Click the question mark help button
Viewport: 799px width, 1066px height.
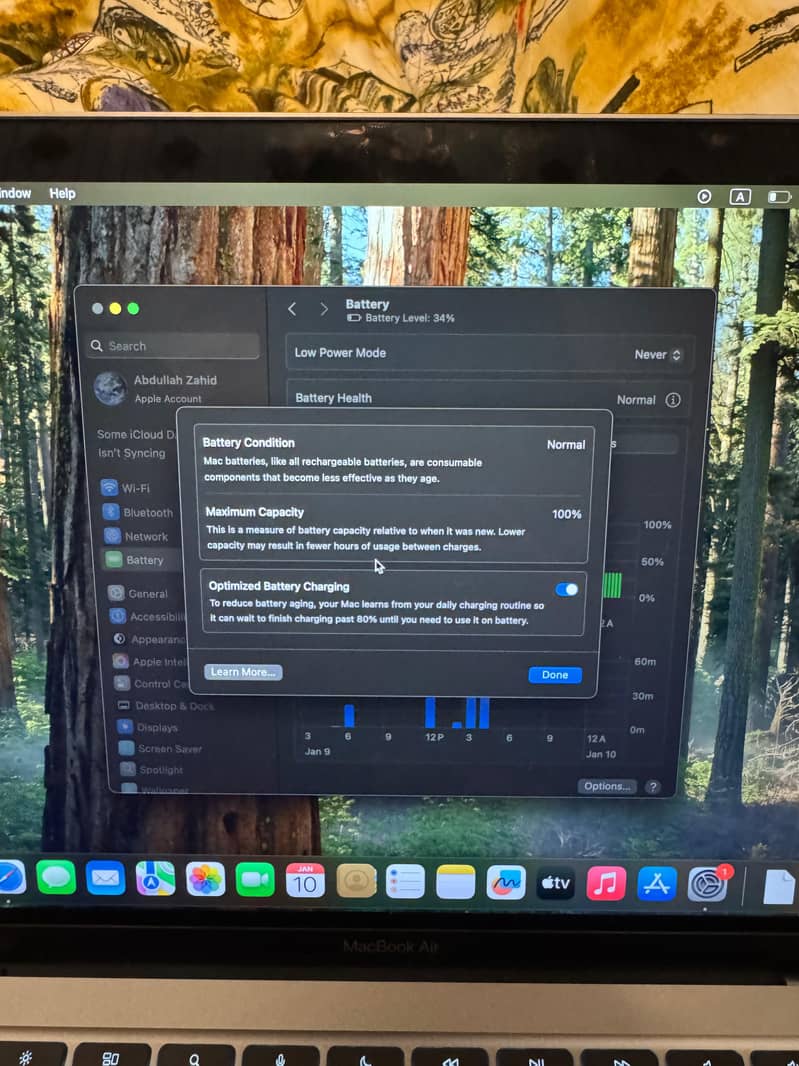coord(653,787)
